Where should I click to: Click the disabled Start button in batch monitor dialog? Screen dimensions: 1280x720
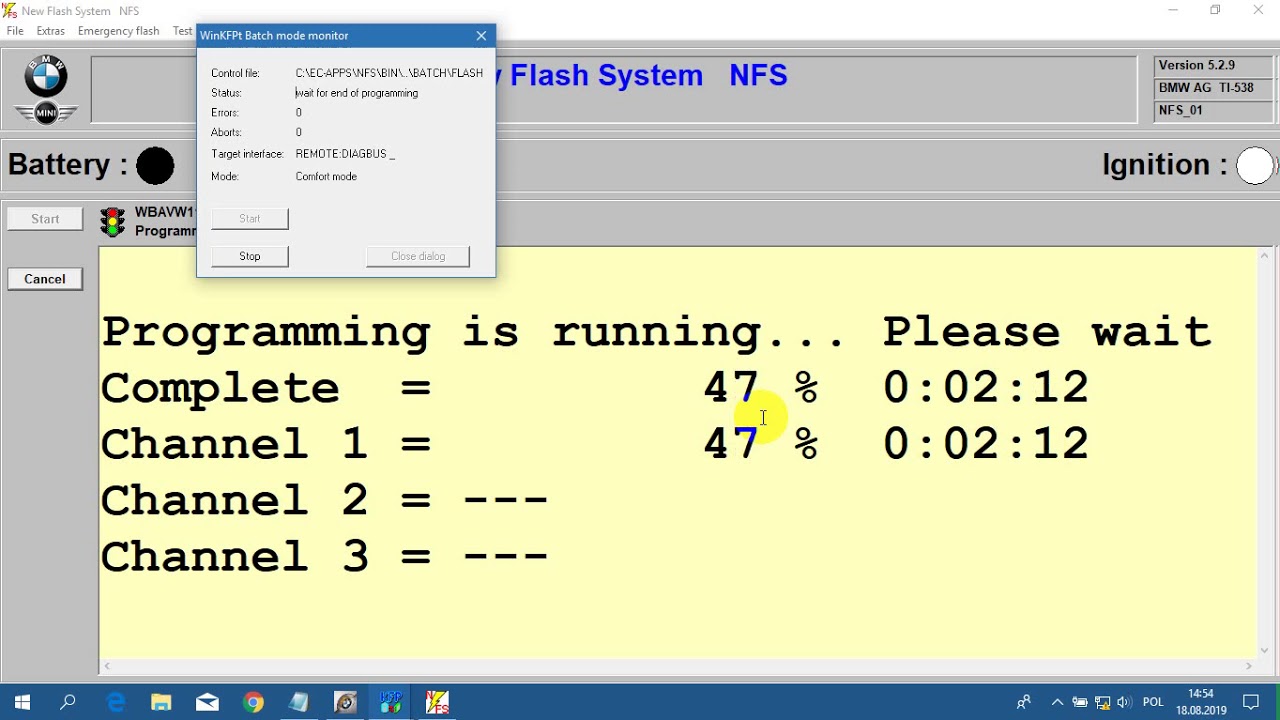pyautogui.click(x=250, y=218)
